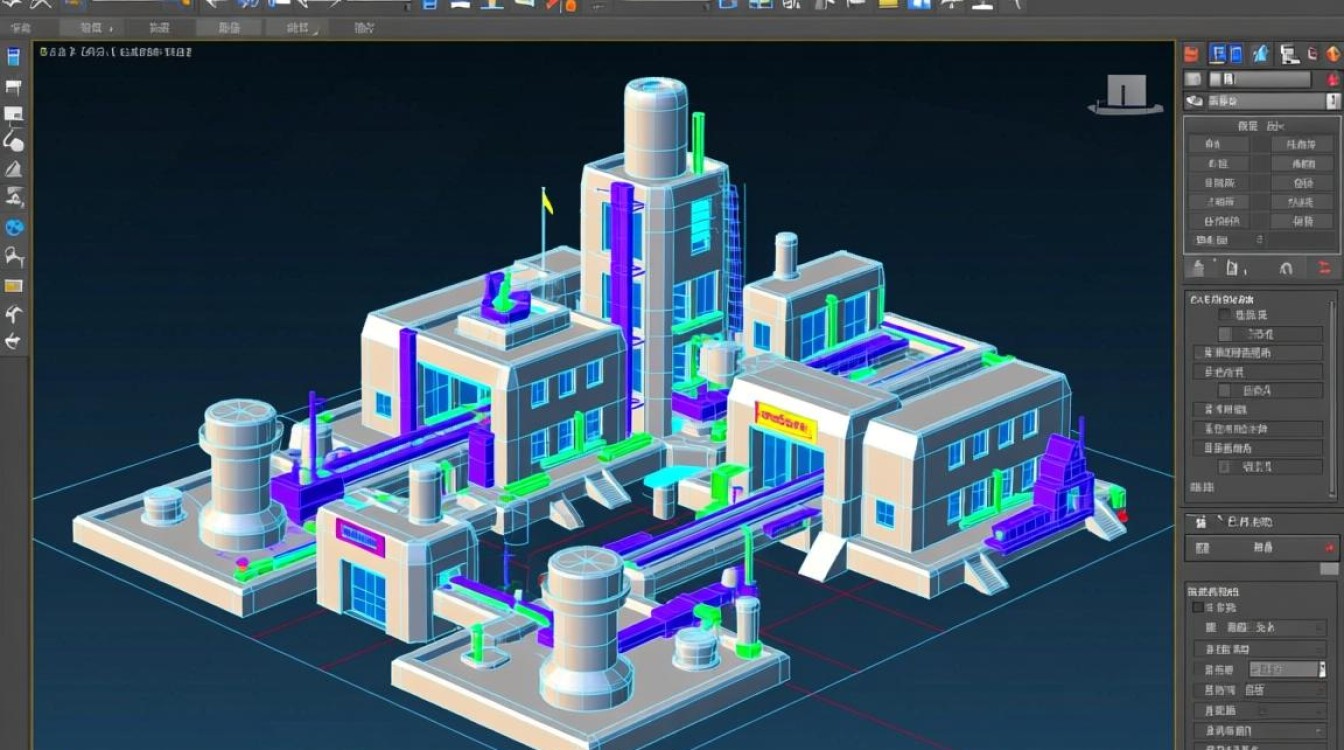Select the yellow rectangle icon in left toolbar
Viewport: 1344px width, 750px height.
(13, 286)
